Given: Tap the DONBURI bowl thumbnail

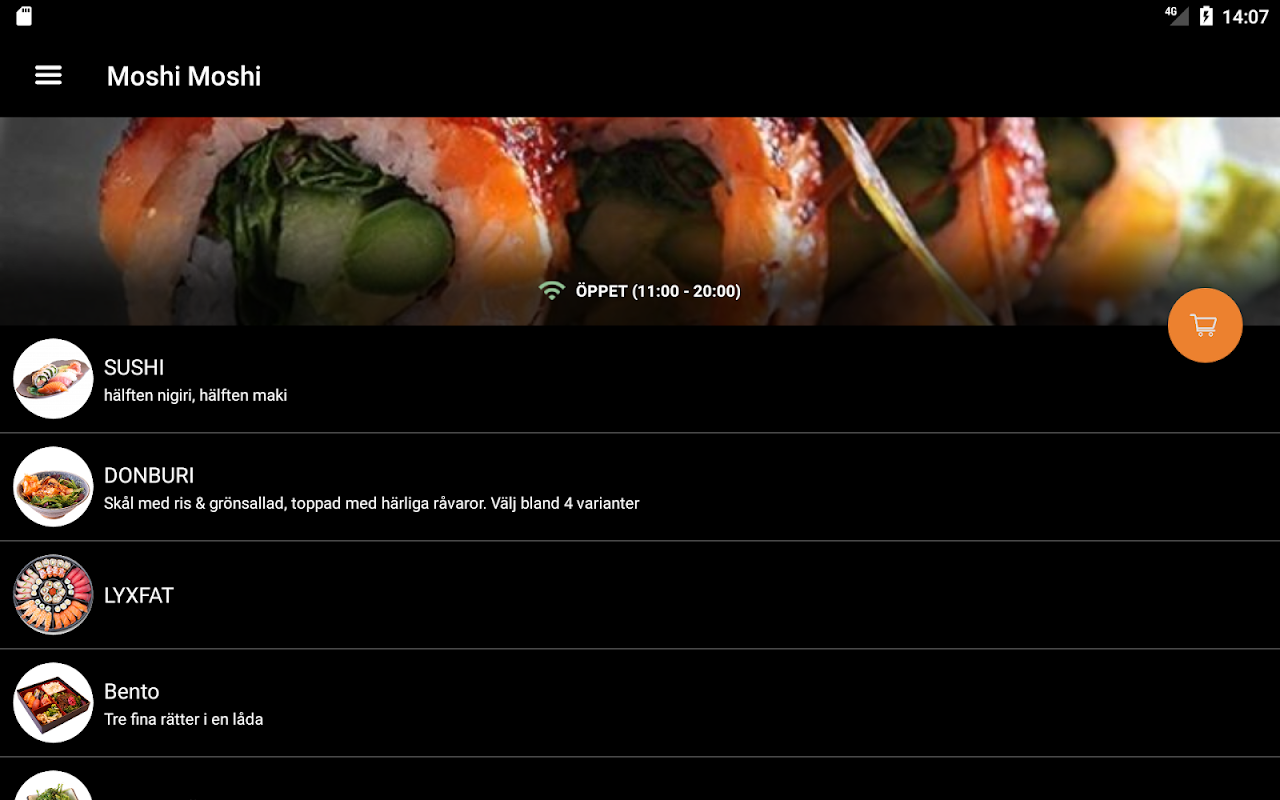Looking at the screenshot, I should pos(53,487).
